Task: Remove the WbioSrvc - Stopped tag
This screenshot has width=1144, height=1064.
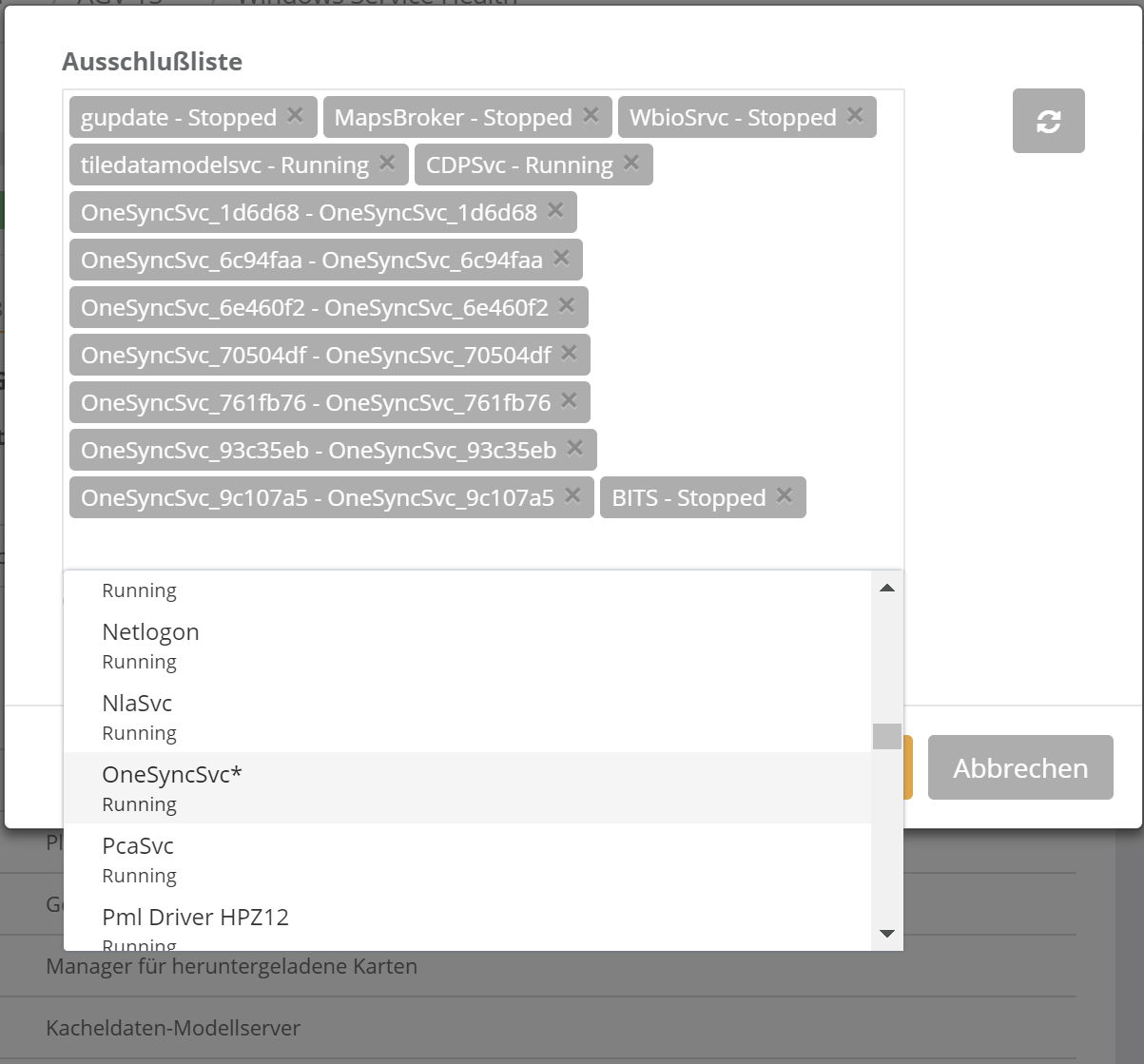Action: point(855,115)
